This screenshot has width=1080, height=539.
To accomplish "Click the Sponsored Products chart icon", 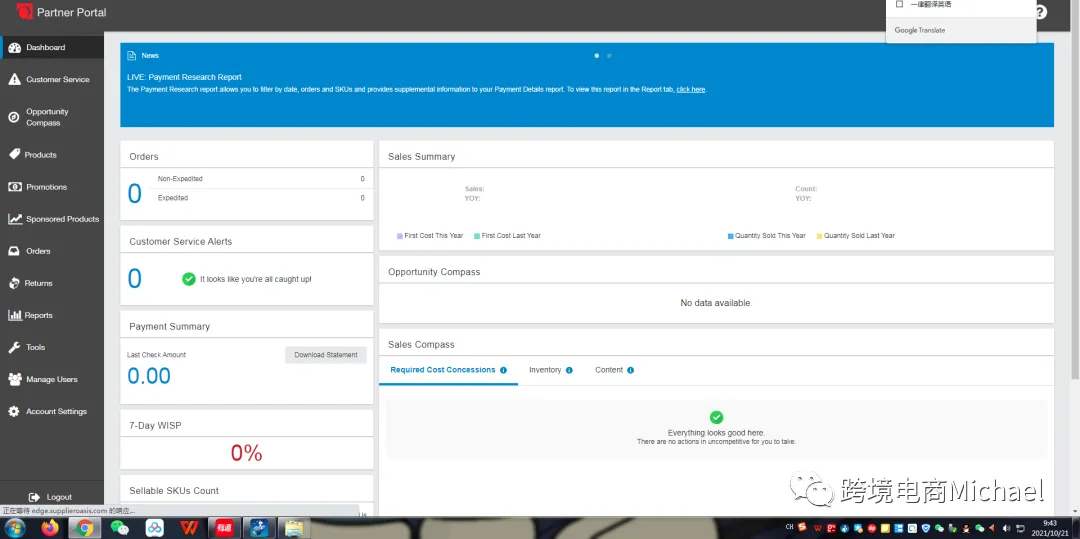I will click(14, 219).
